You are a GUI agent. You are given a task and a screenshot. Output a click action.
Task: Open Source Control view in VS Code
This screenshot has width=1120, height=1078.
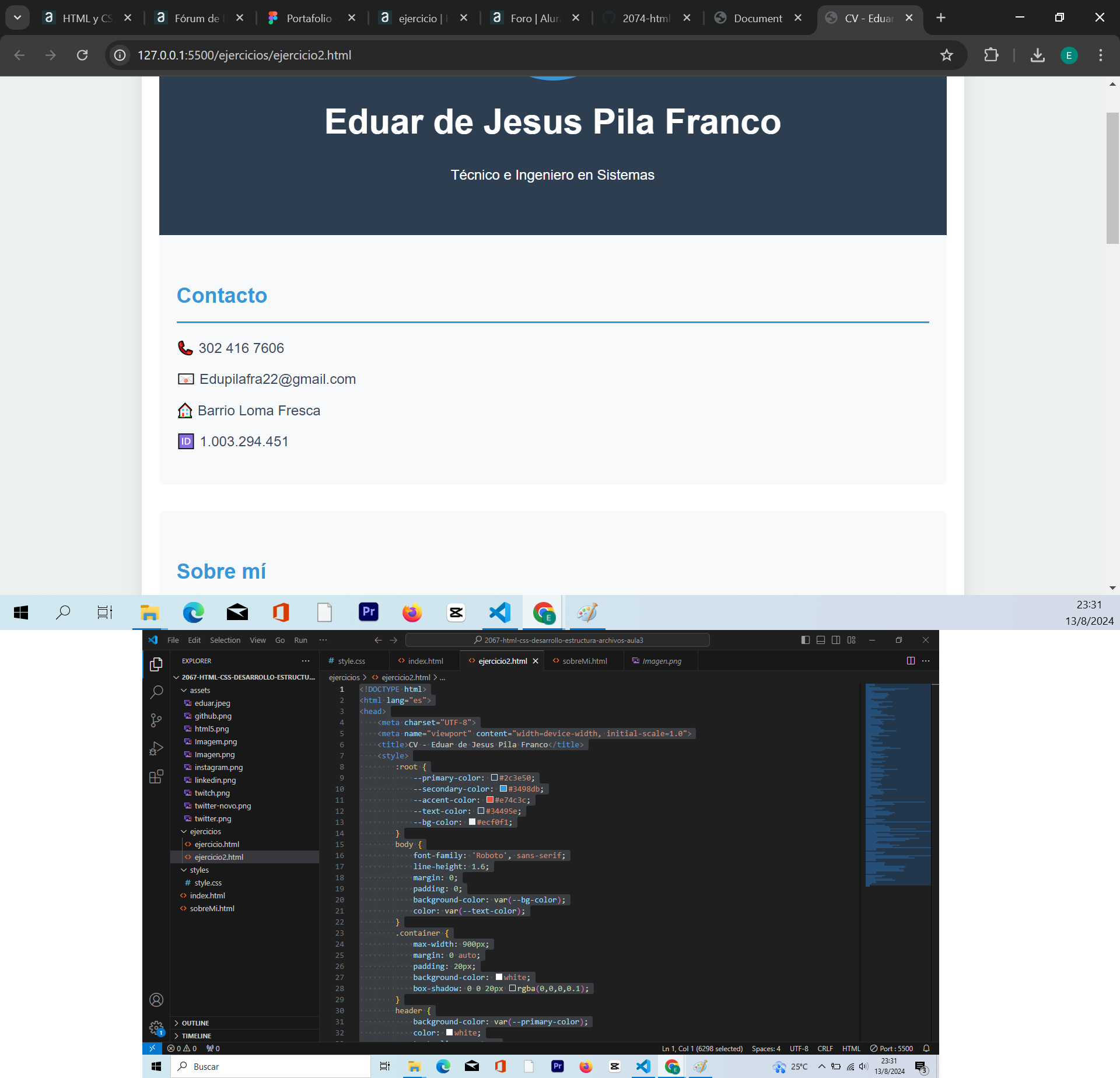click(156, 720)
